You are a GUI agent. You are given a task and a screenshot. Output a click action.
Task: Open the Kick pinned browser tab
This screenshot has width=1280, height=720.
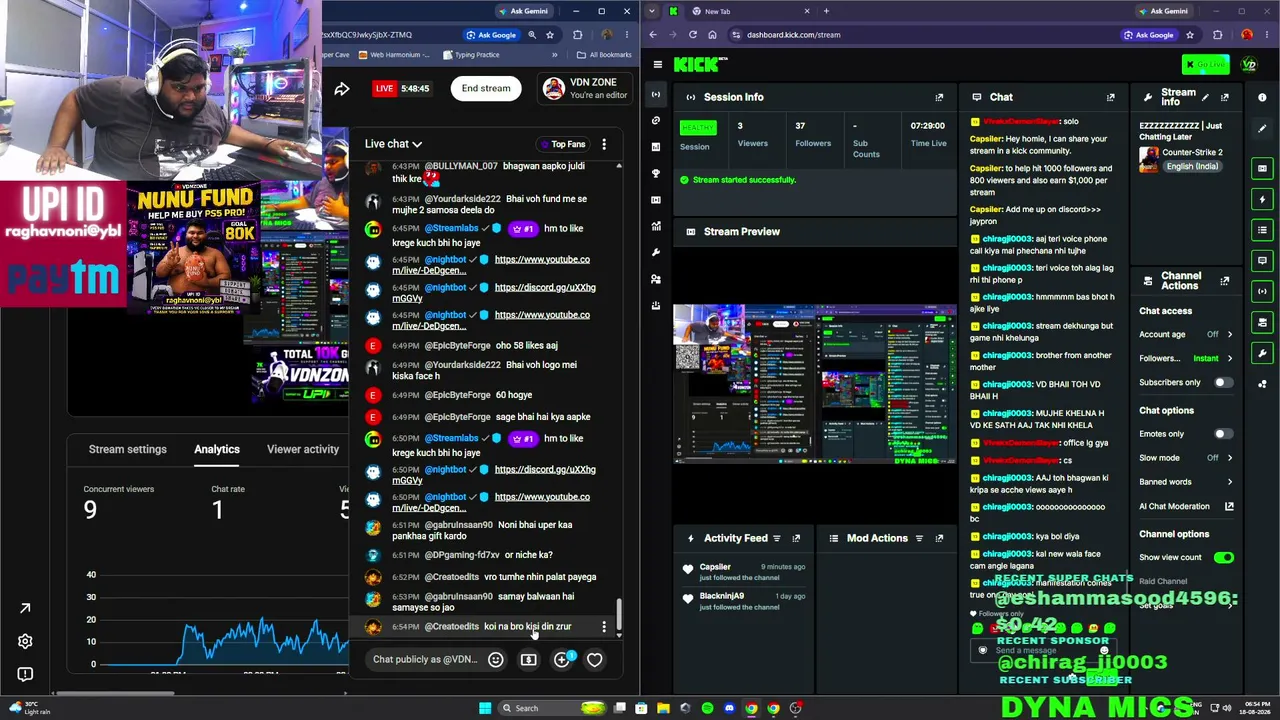673,11
